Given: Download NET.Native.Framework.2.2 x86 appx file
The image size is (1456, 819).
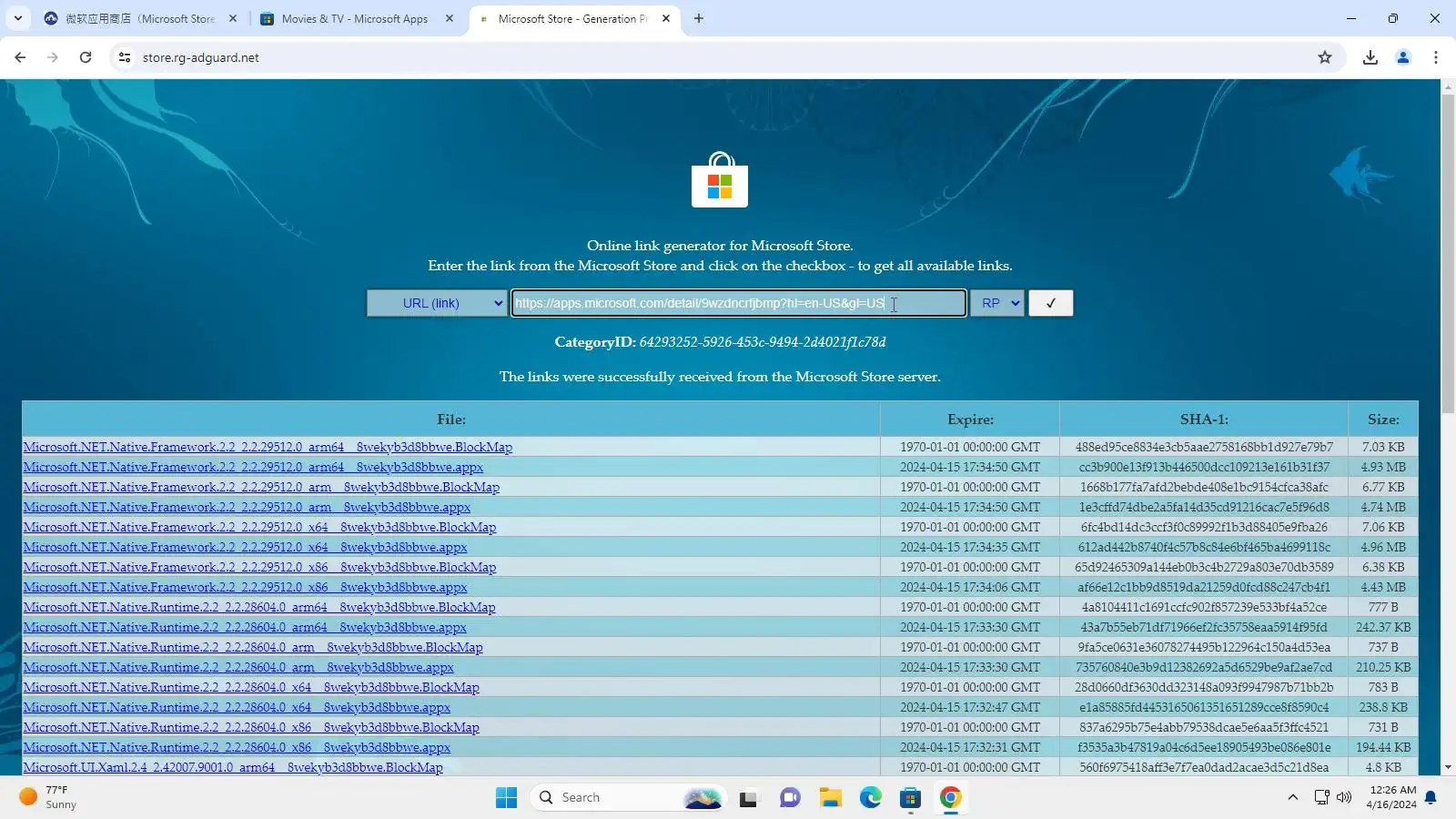Looking at the screenshot, I should click(245, 587).
